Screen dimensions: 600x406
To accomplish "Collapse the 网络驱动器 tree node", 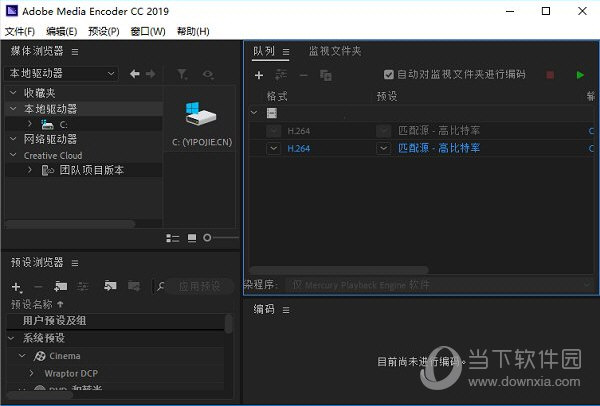I will pyautogui.click(x=13, y=139).
